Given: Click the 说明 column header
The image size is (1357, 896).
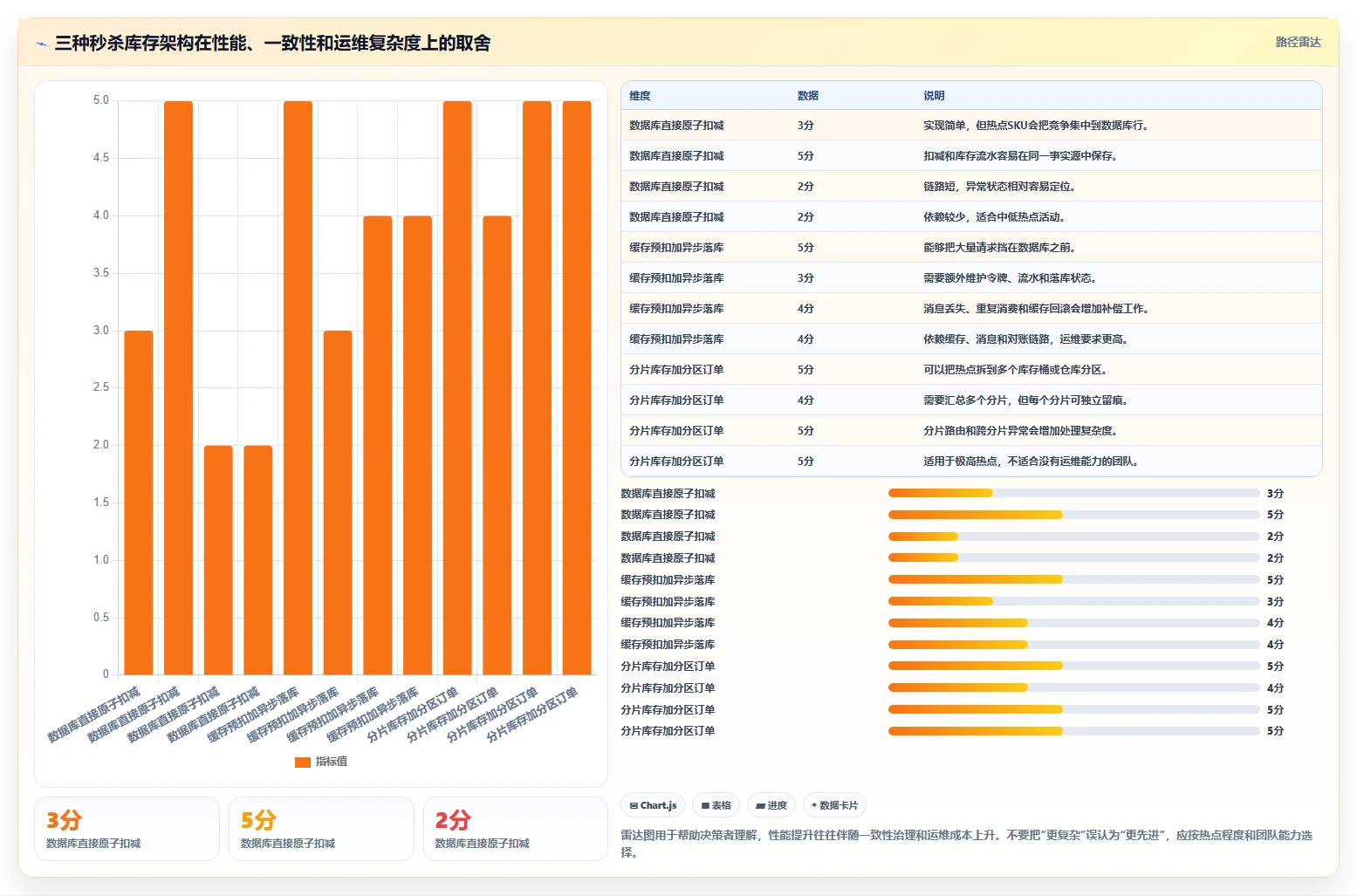Looking at the screenshot, I should [934, 96].
